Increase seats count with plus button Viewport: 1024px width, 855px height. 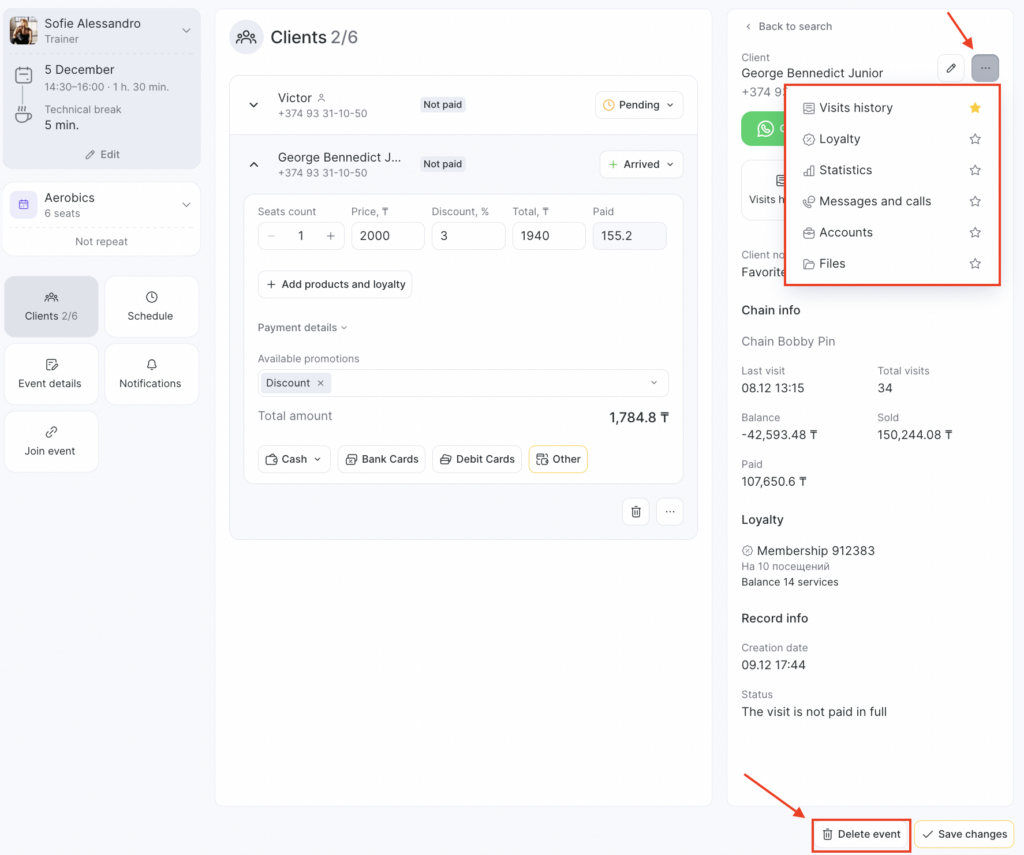pyautogui.click(x=330, y=236)
